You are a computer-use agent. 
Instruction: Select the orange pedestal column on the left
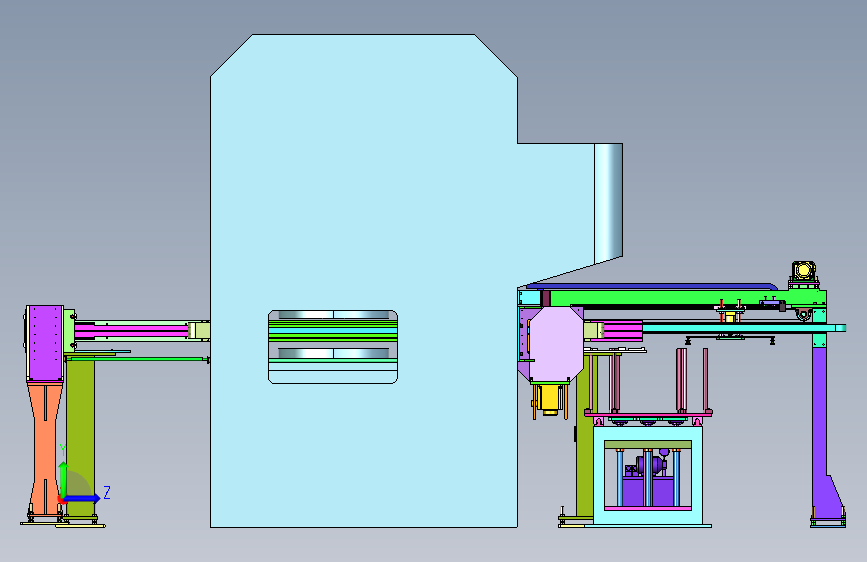pyautogui.click(x=44, y=448)
